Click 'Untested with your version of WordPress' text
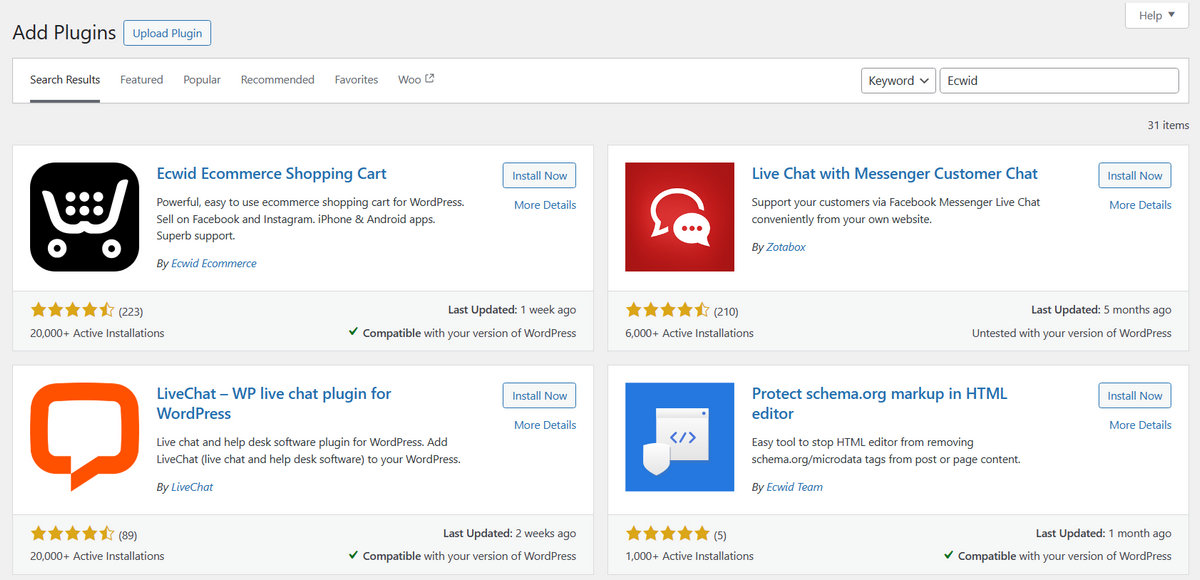This screenshot has height=580, width=1200. 1071,333
